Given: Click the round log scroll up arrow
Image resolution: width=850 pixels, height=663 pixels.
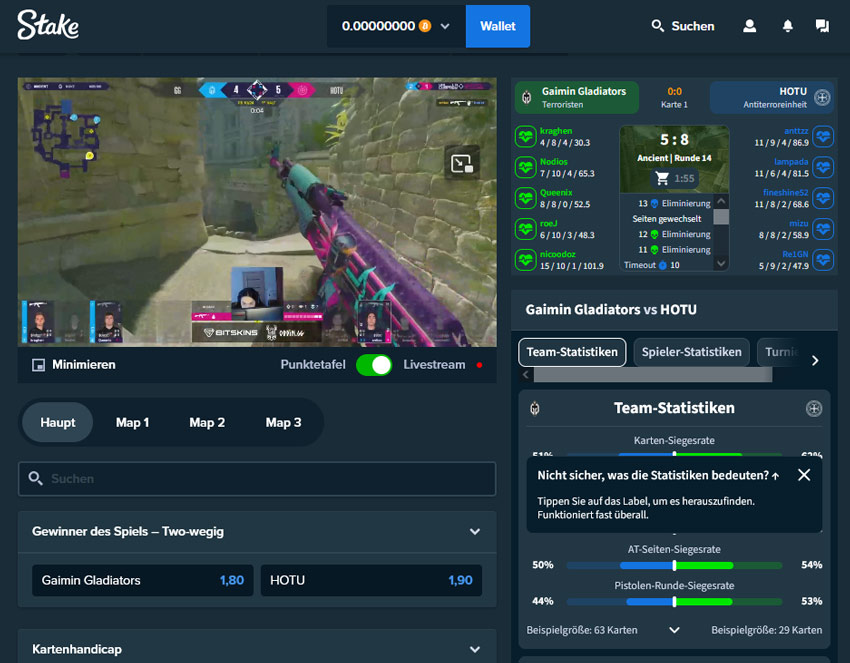Looking at the screenshot, I should pyautogui.click(x=721, y=201).
